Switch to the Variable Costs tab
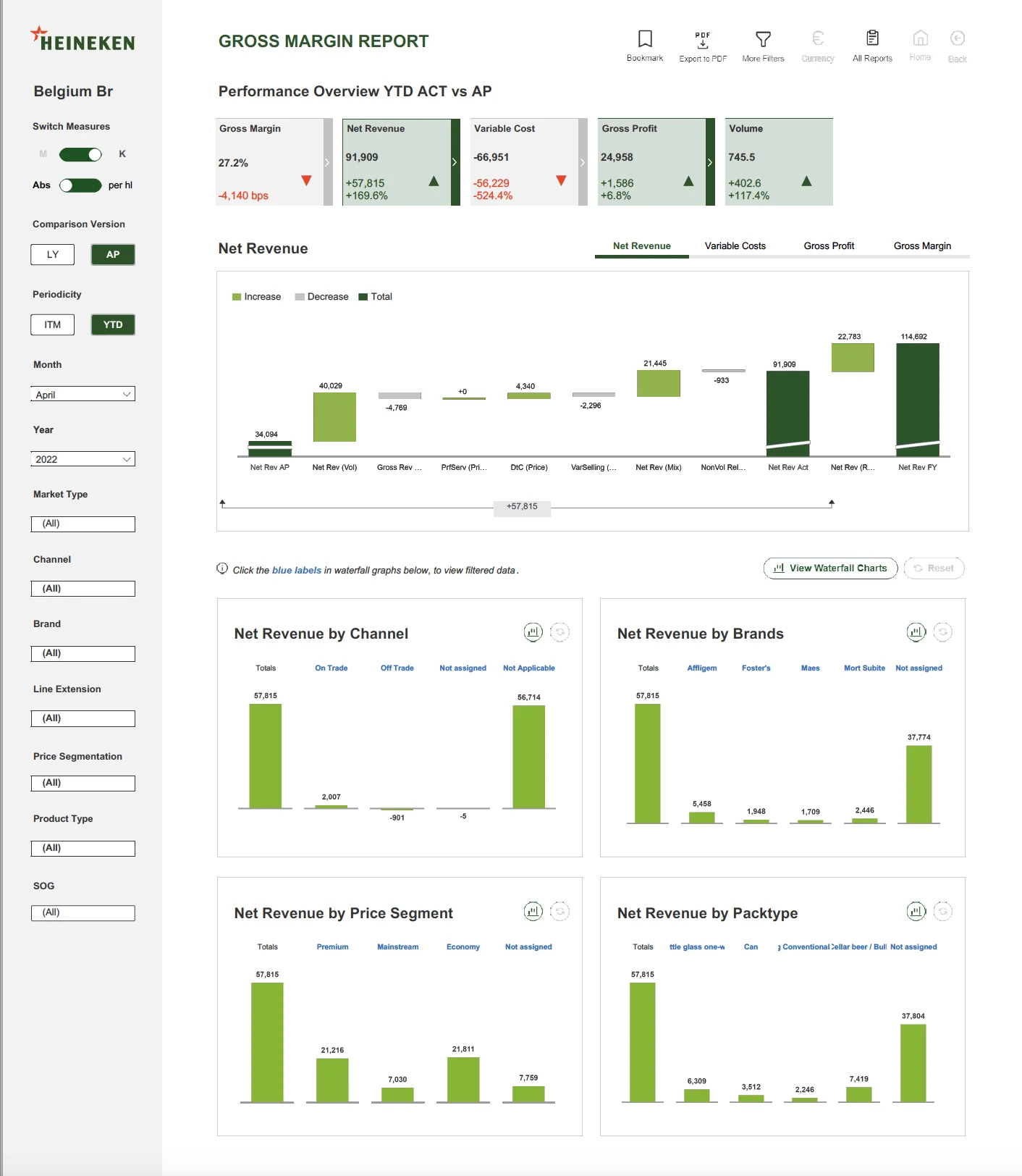The image size is (1022, 1176). [735, 246]
